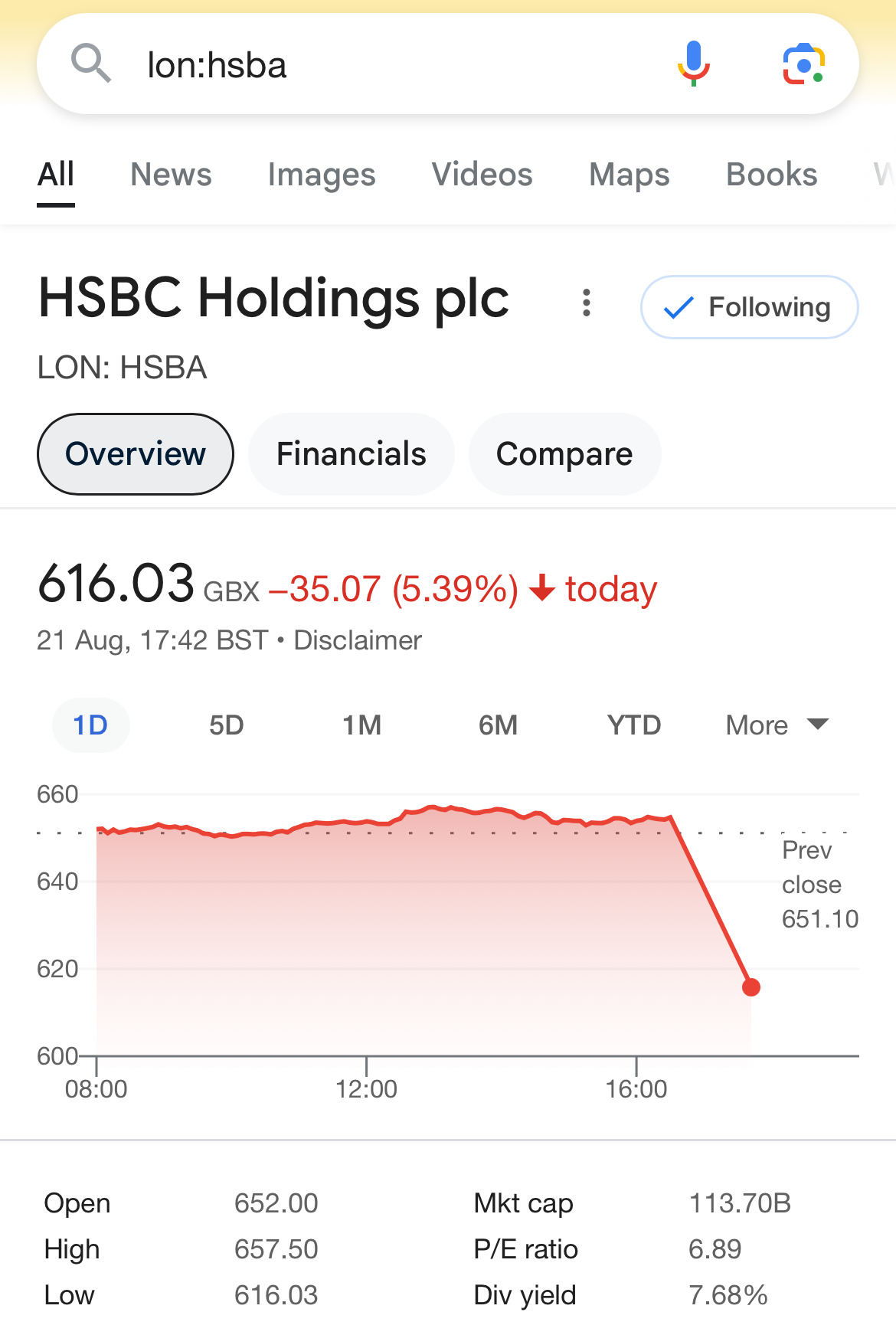Image resolution: width=896 pixels, height=1335 pixels.
Task: Start voice search with microphone icon
Action: [694, 64]
